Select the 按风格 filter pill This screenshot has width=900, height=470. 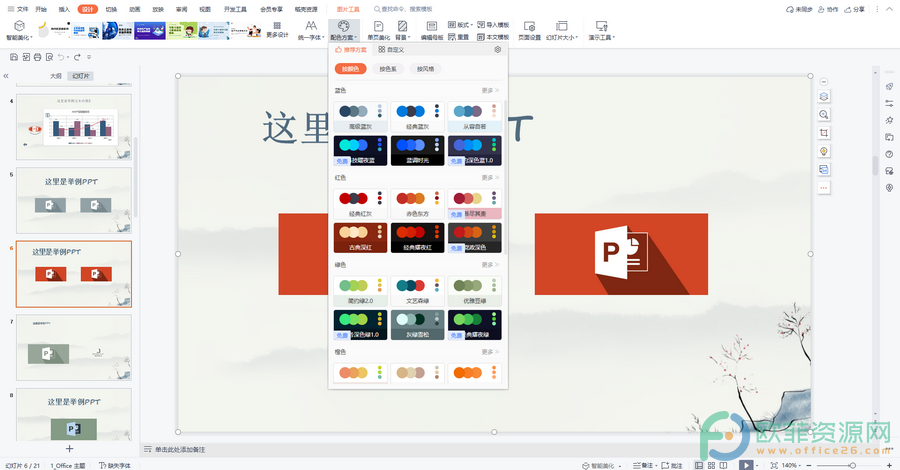click(x=425, y=69)
